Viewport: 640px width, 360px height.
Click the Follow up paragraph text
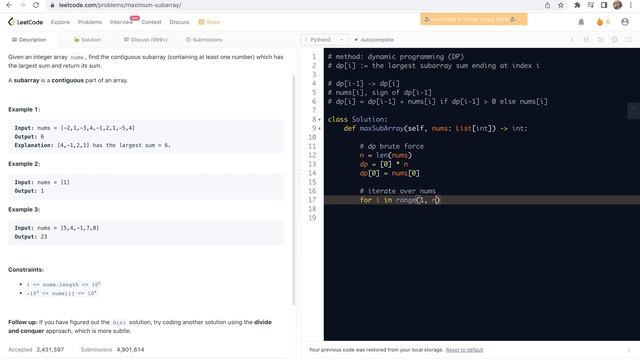[140, 327]
